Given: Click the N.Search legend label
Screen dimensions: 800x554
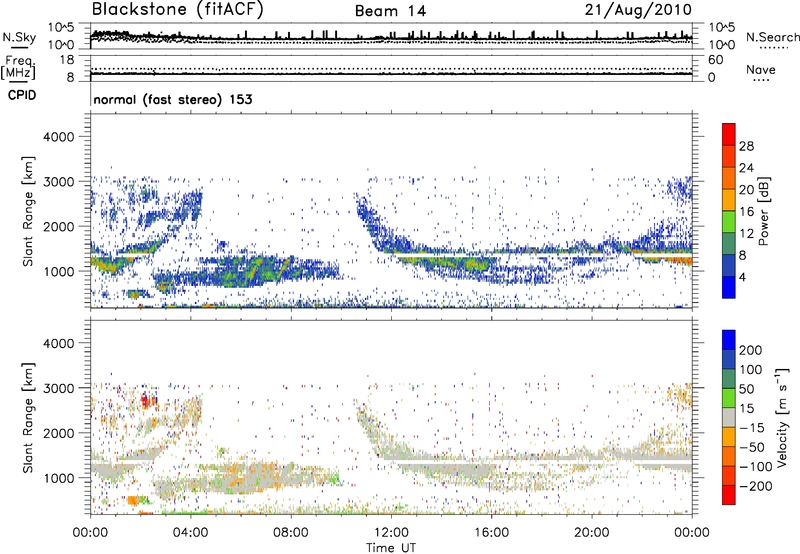Looking at the screenshot, I should pos(772,37).
